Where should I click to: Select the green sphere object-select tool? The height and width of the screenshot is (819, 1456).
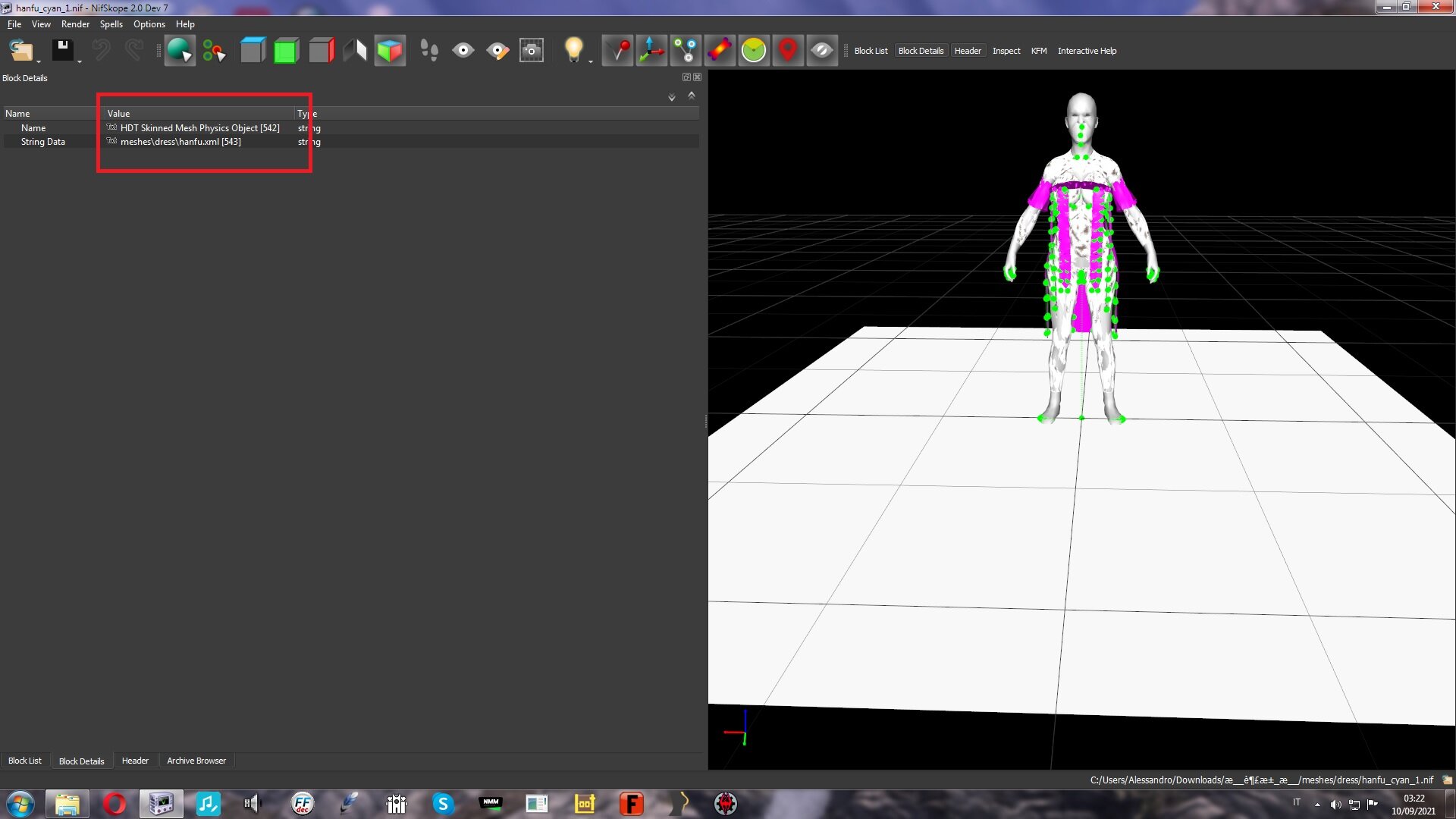point(180,51)
